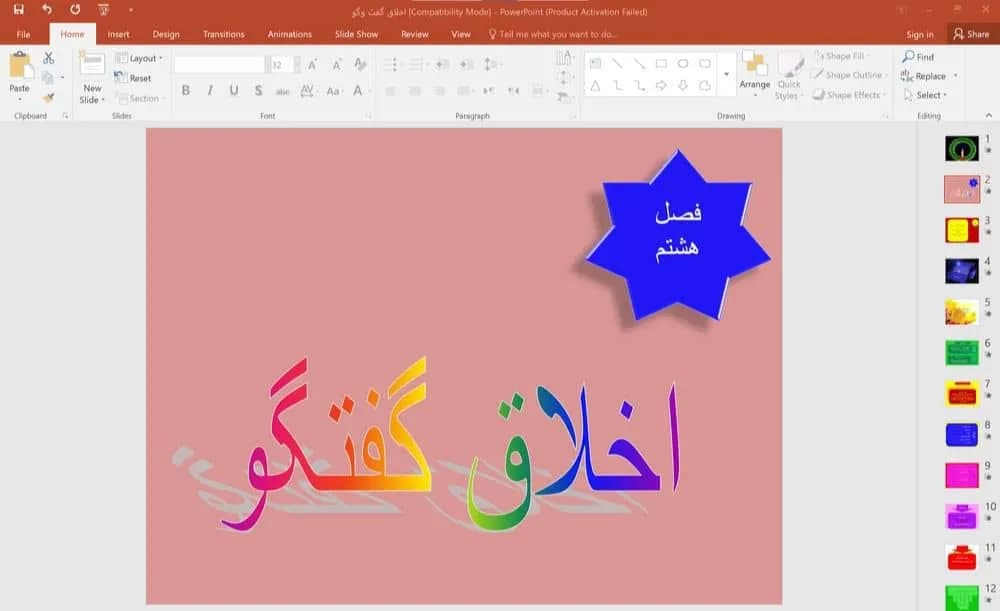This screenshot has height=611, width=1000.
Task: Decrease list indent level
Action: (x=442, y=64)
